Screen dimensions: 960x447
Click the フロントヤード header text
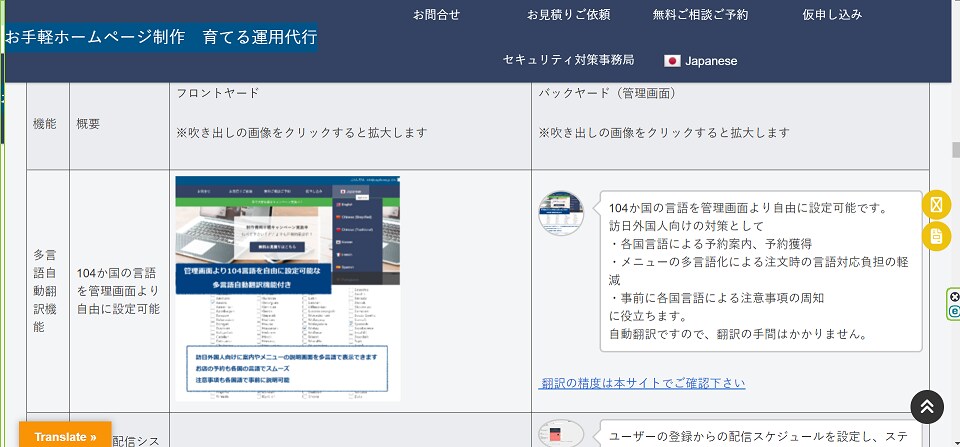tap(218, 93)
